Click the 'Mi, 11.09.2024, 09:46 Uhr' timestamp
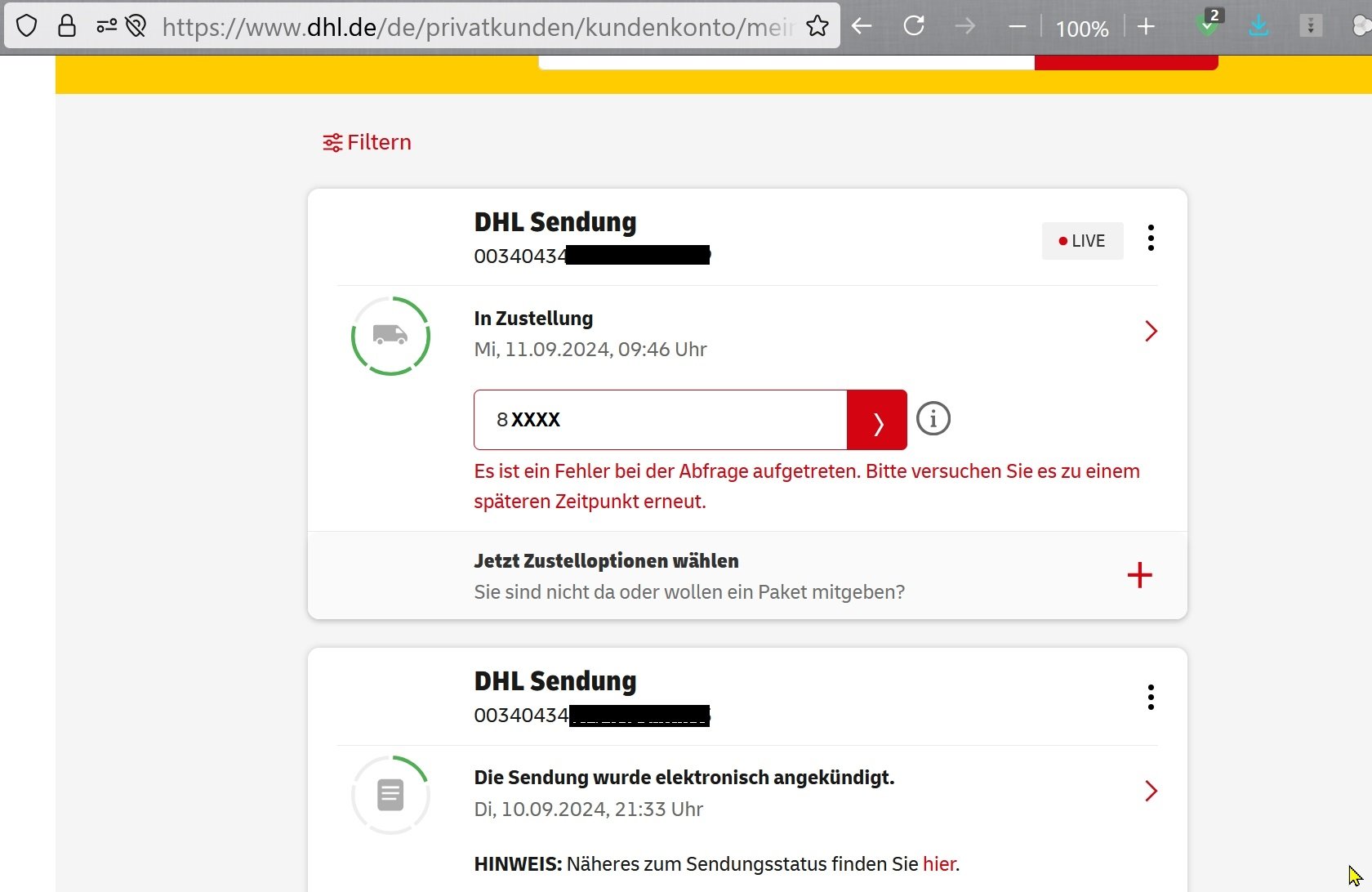The height and width of the screenshot is (892, 1372). (x=590, y=350)
